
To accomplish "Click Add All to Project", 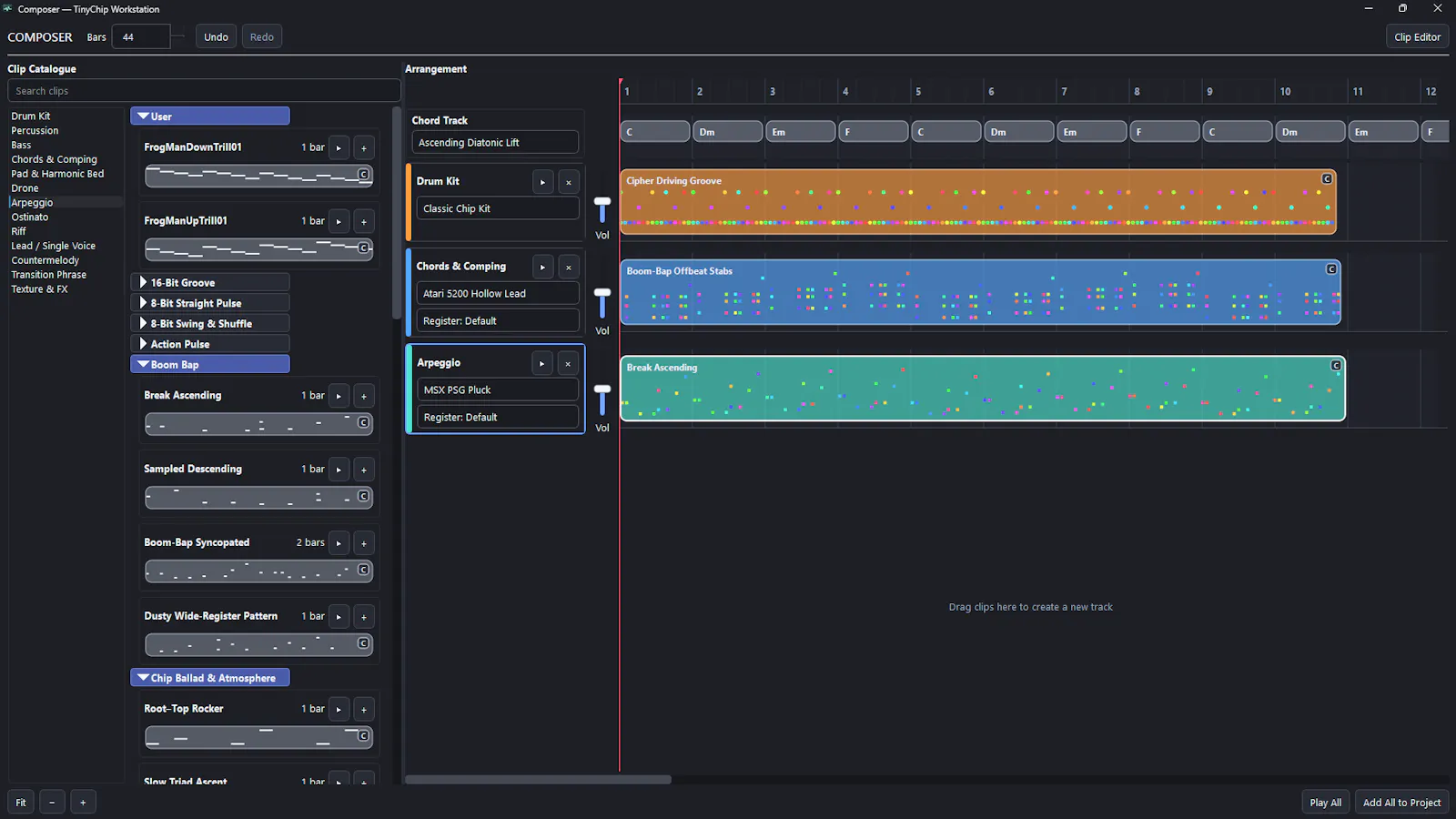I will 1401,803.
